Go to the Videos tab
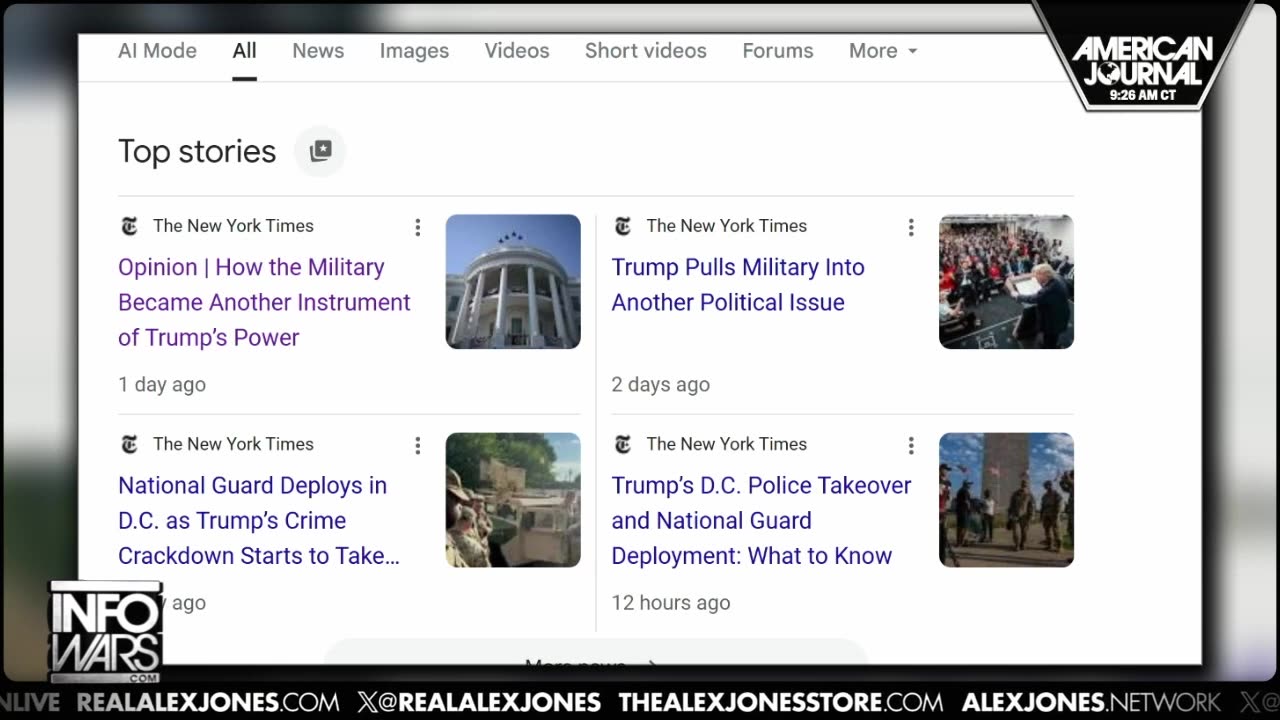Viewport: 1280px width, 720px height. click(517, 51)
